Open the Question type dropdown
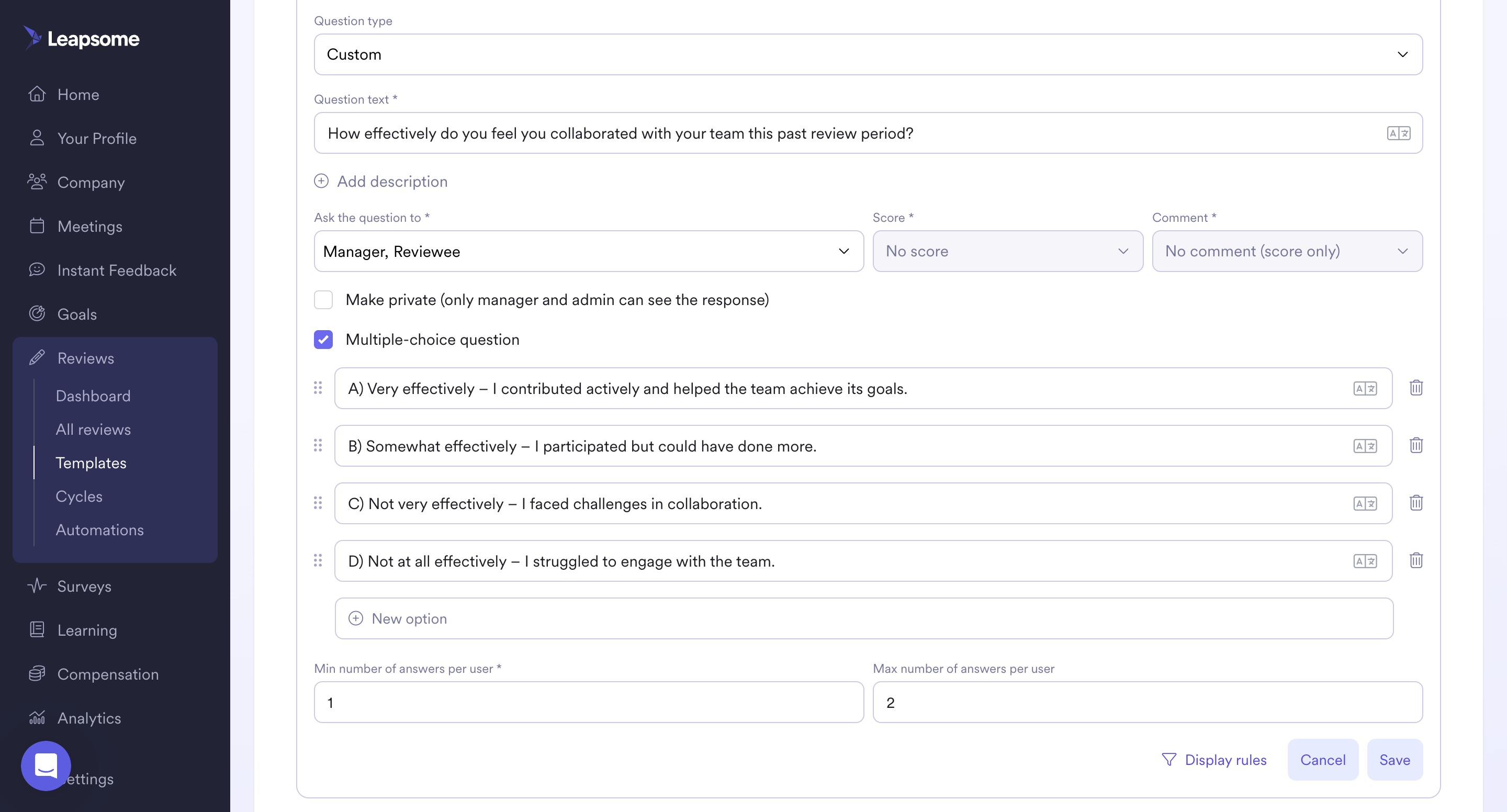 (x=868, y=54)
